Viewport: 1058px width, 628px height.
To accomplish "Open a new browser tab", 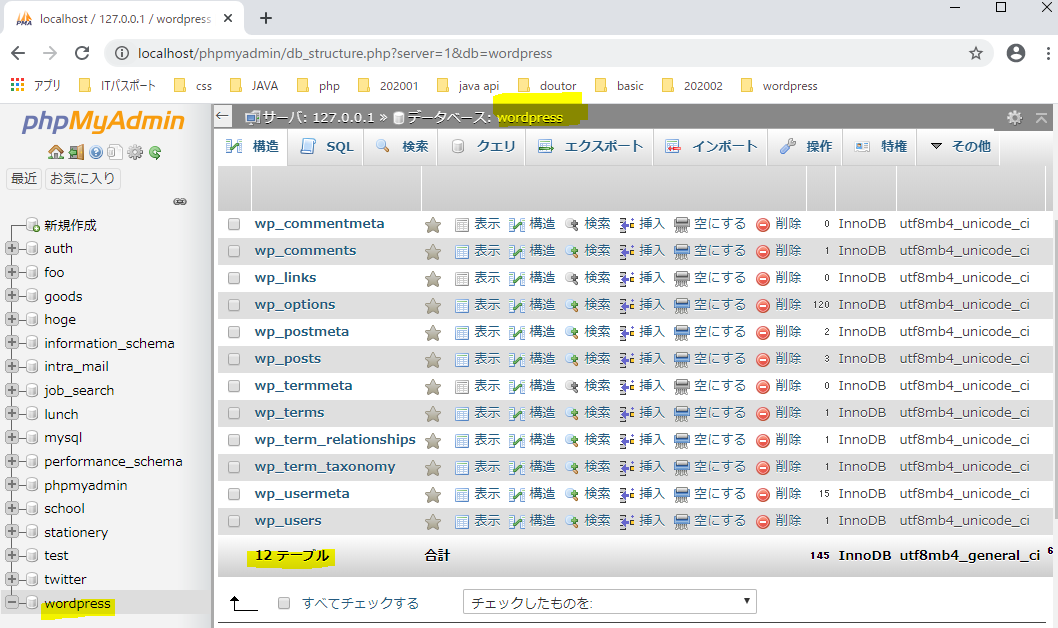I will pyautogui.click(x=266, y=18).
